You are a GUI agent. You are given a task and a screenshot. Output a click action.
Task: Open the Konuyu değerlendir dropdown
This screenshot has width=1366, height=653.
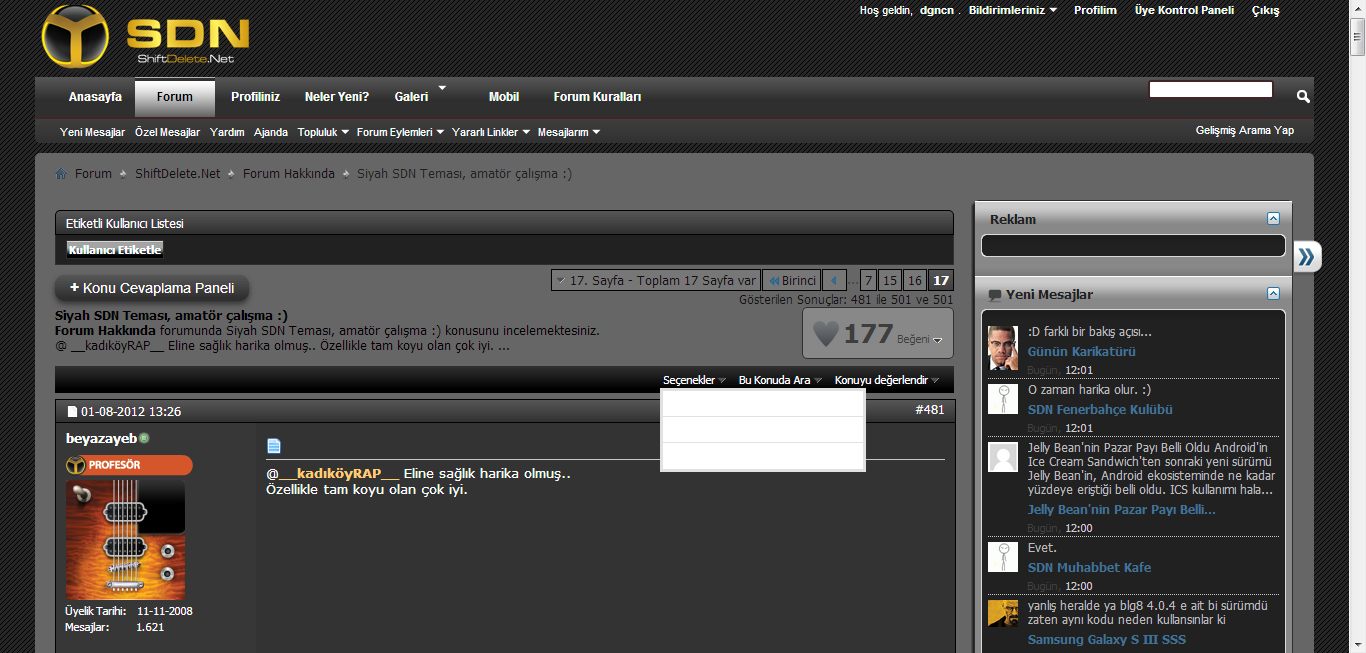point(887,380)
